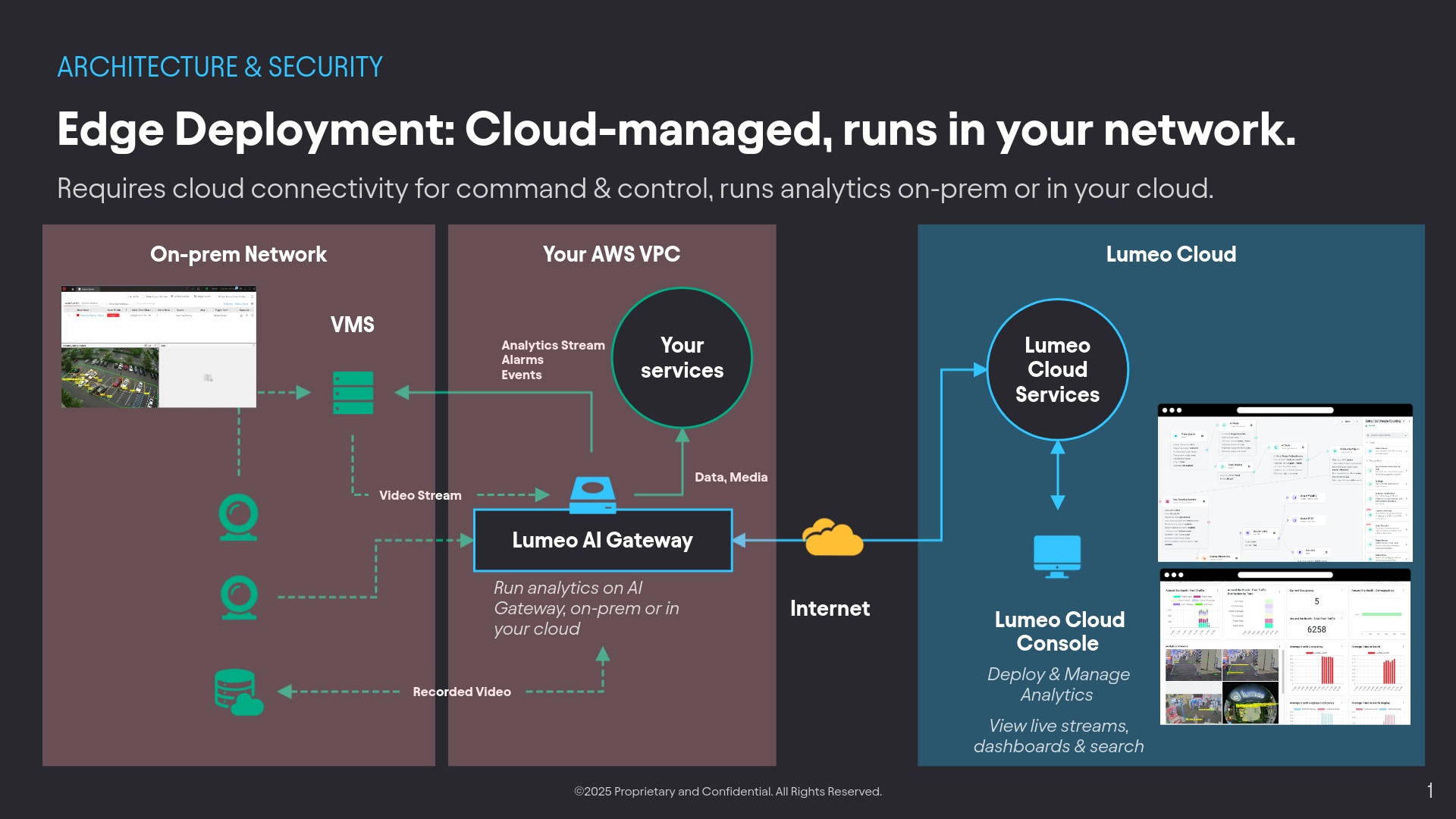Click the Proprietary and Confidential footer
Screen dimensions: 1456x819
[x=728, y=791]
